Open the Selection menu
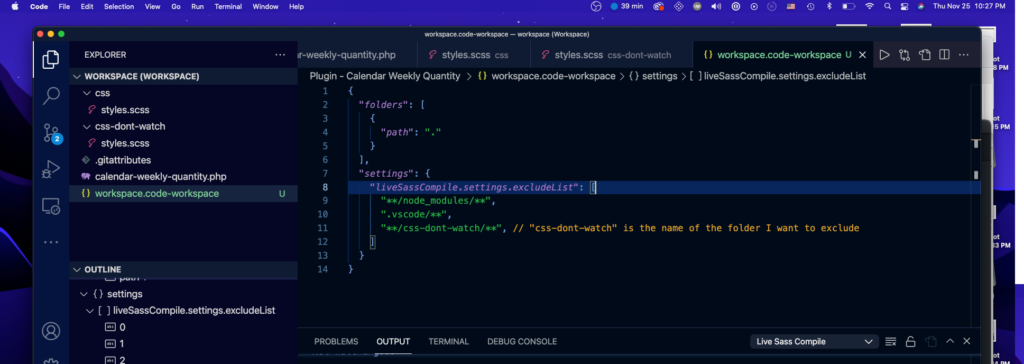The image size is (1024, 364). pyautogui.click(x=119, y=7)
